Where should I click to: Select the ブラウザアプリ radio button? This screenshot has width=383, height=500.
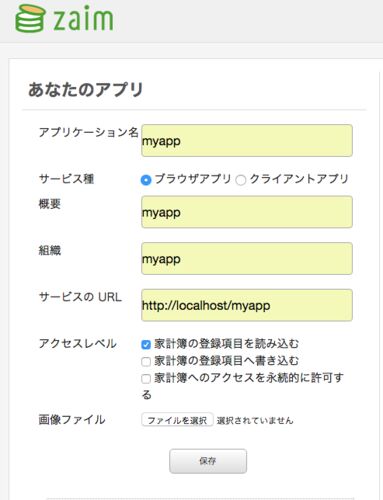click(x=146, y=180)
